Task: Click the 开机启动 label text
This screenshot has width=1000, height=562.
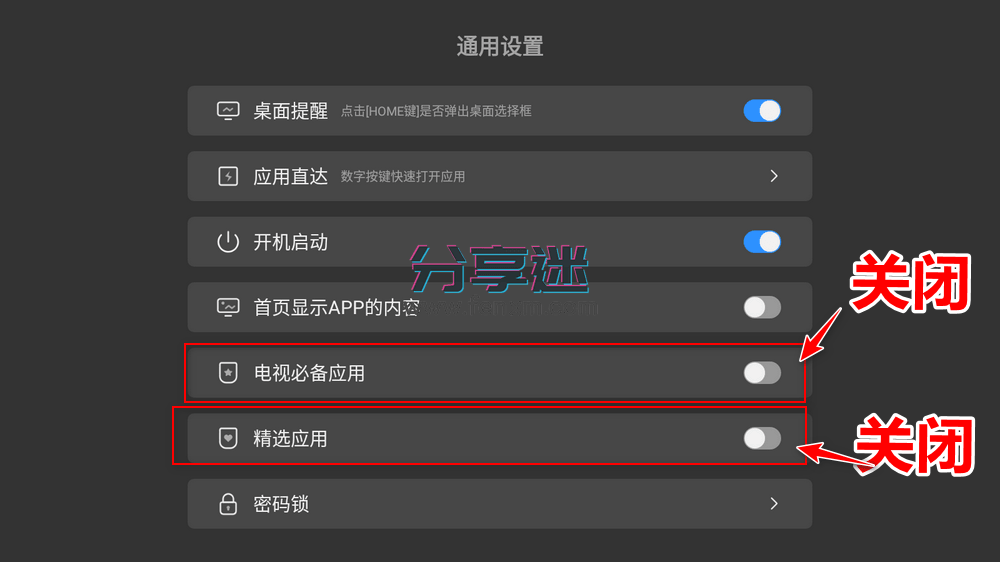Action: [290, 242]
